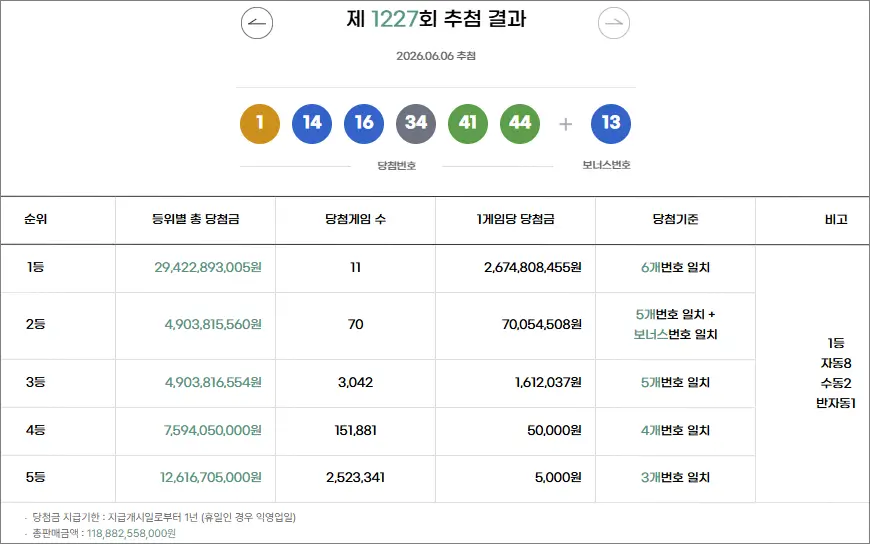Click the per-game prize 50,000원
The height and width of the screenshot is (544, 870).
click(x=554, y=430)
